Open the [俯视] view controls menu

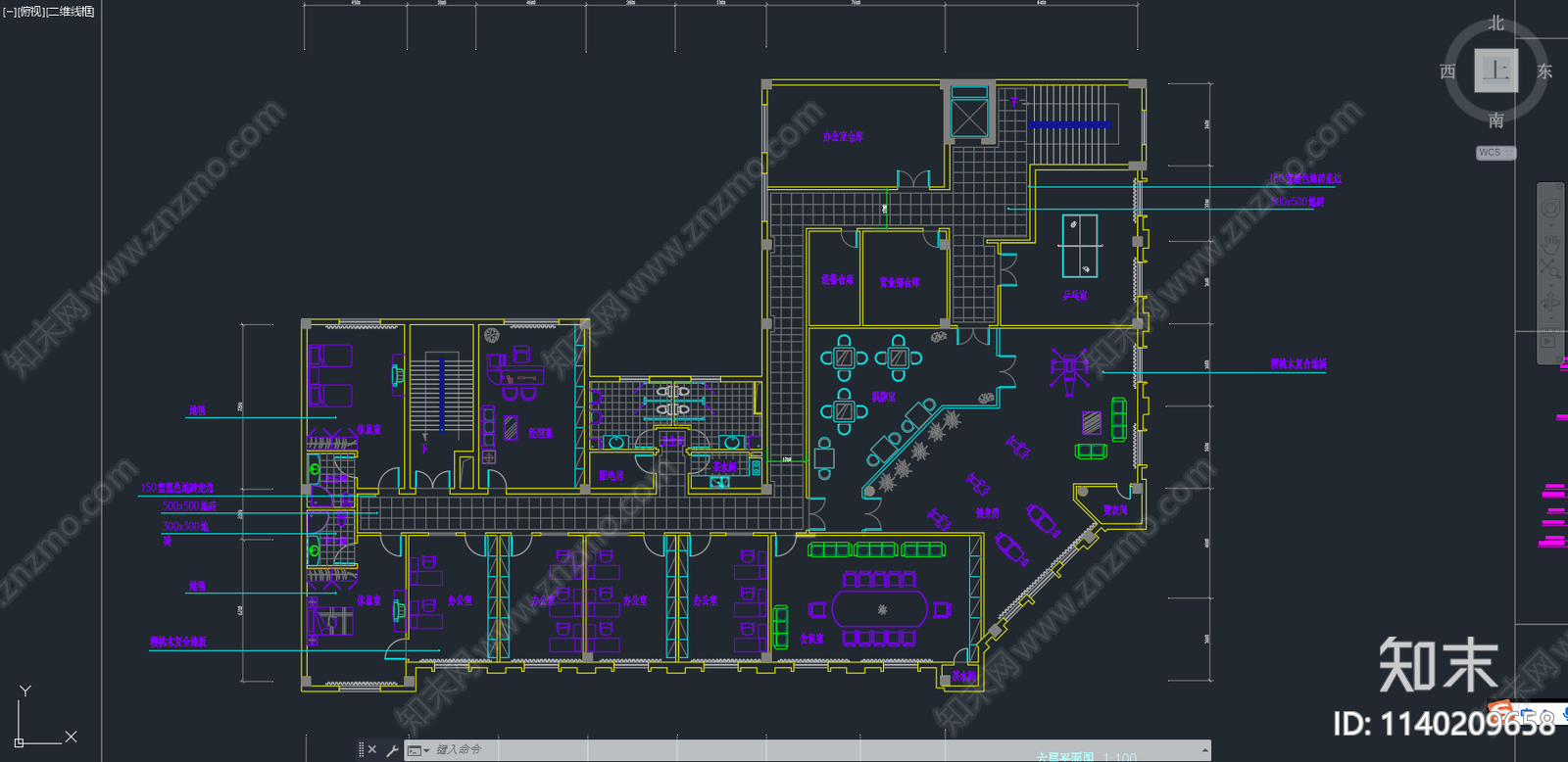point(31,12)
